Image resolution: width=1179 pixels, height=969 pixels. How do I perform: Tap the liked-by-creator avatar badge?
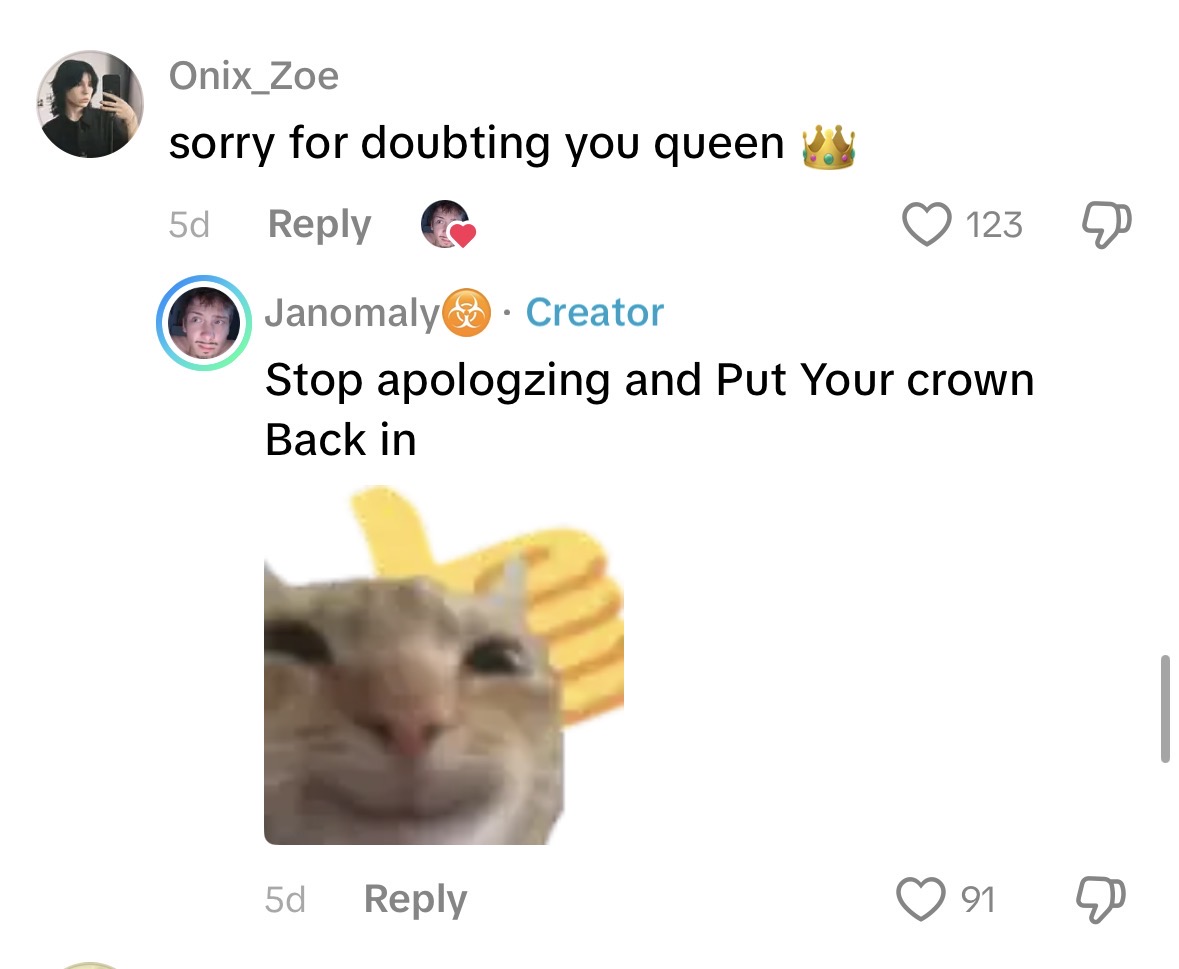(x=447, y=224)
